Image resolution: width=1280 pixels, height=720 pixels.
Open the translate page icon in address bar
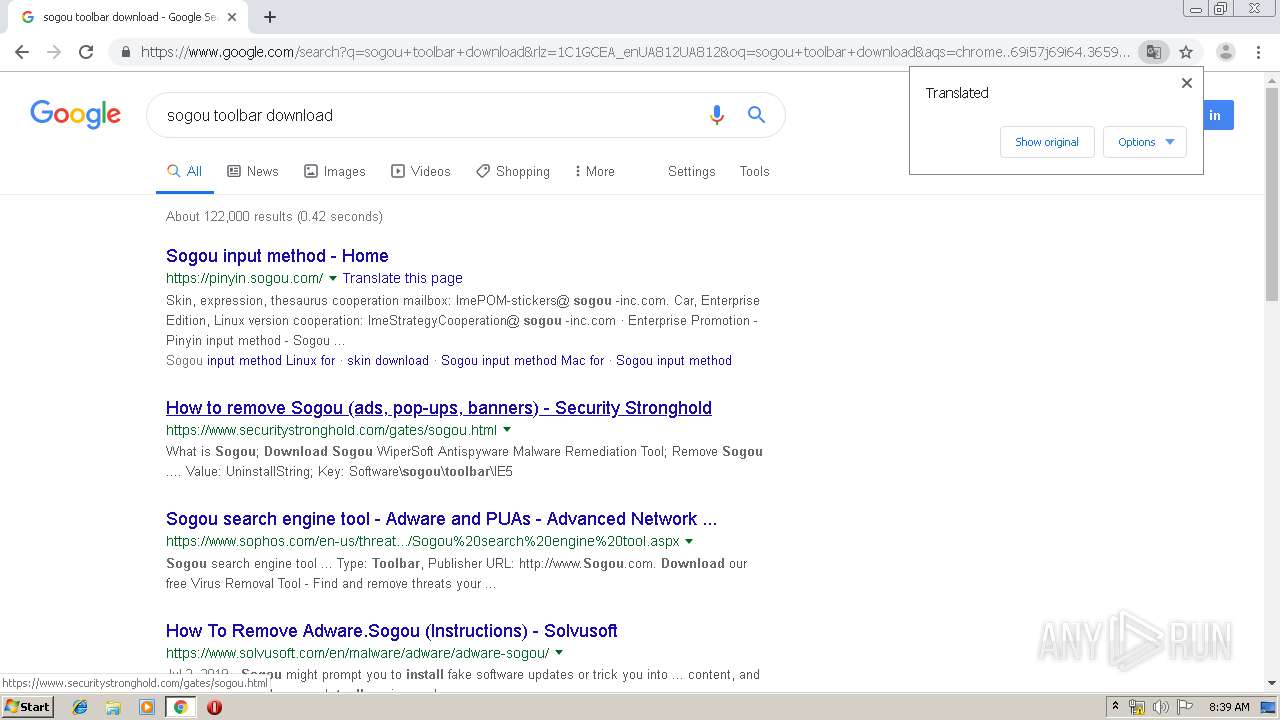pos(1153,52)
